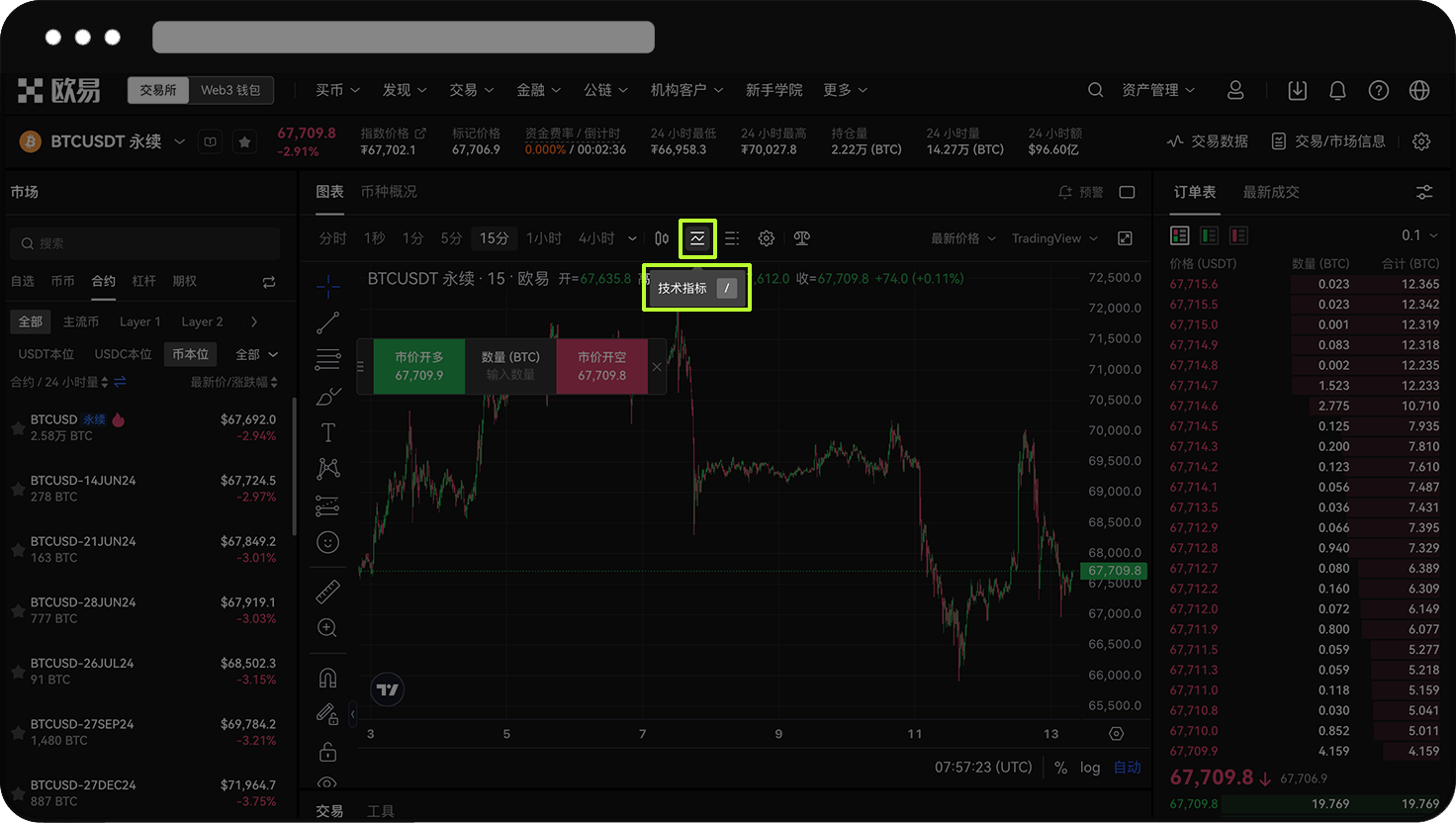Expand chart to fullscreen view
Viewport: 1456px width, 823px height.
[1125, 238]
